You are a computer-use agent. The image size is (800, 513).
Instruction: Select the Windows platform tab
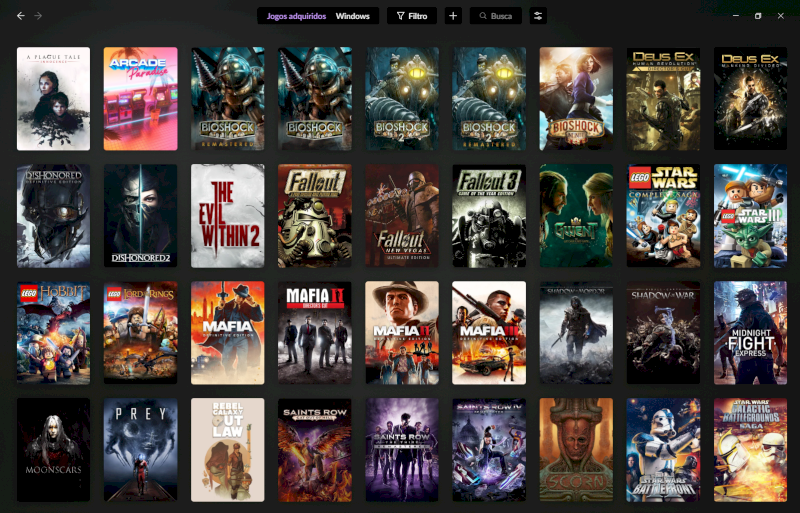pyautogui.click(x=352, y=16)
